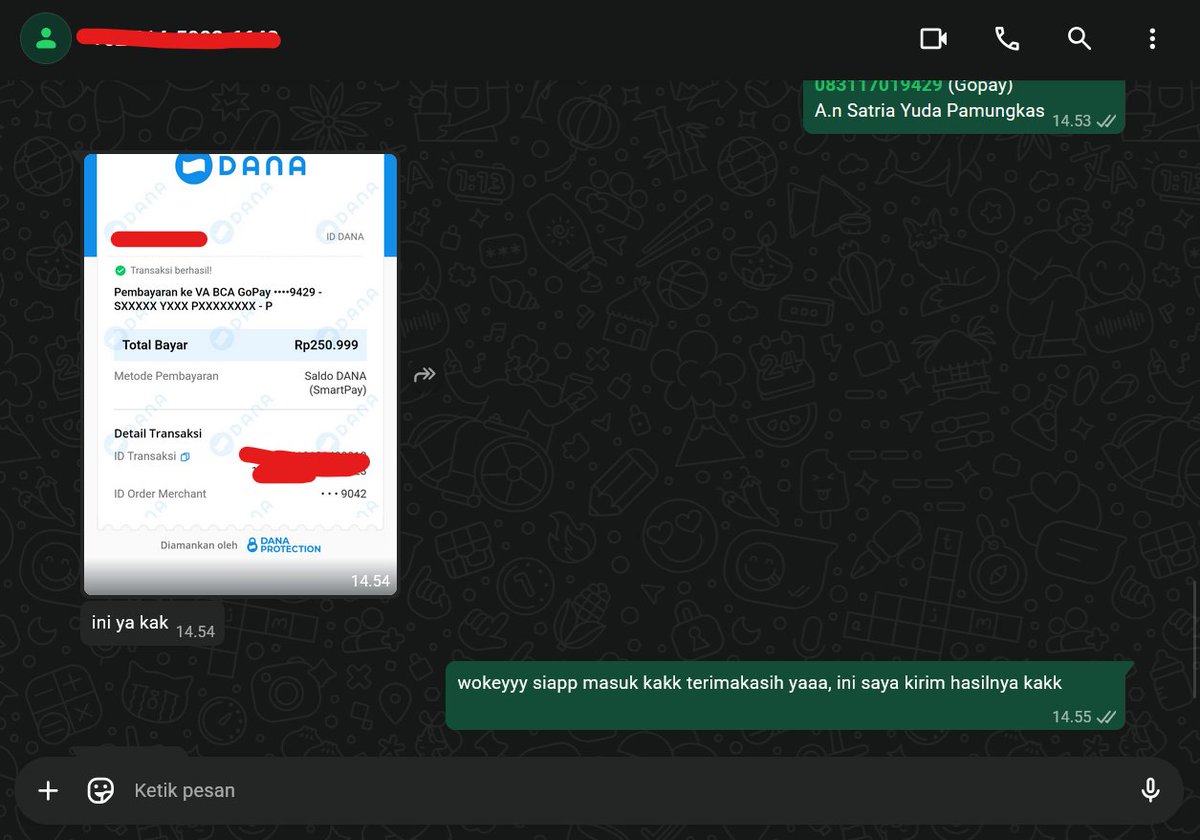Click the 14.55 timestamp on the last message

coord(1071,717)
